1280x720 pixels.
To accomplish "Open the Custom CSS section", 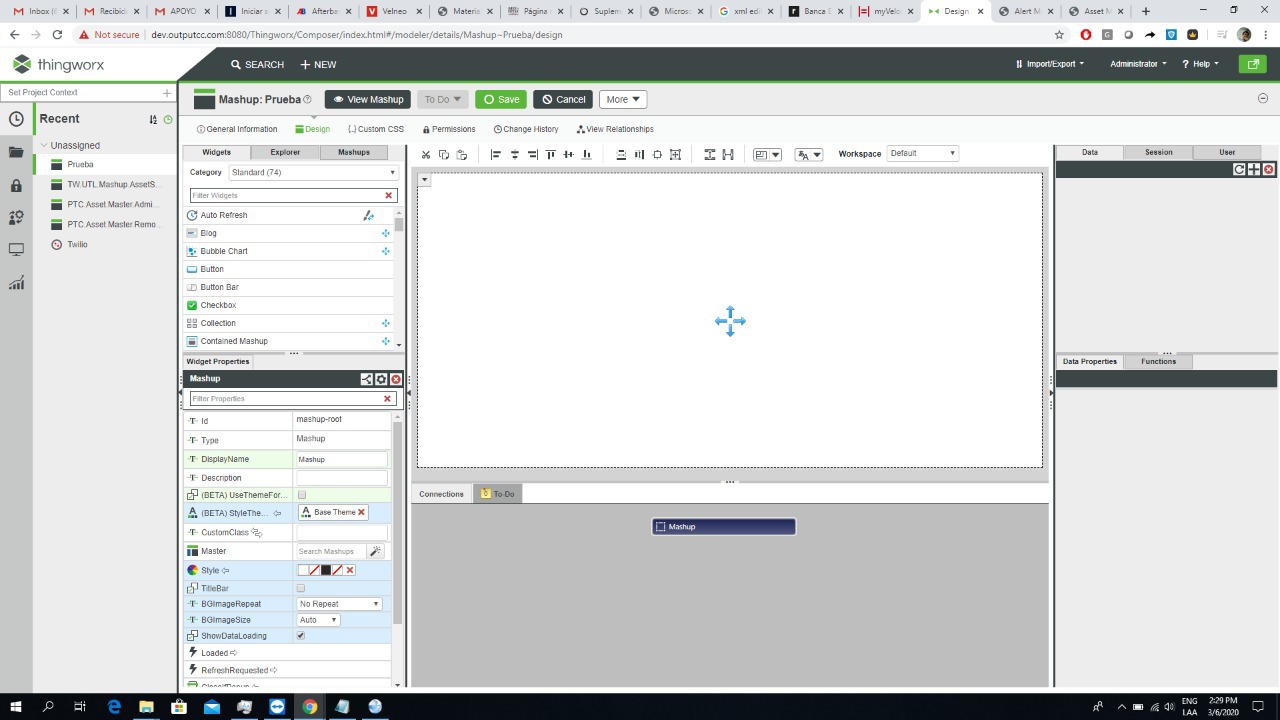I will click(x=376, y=129).
